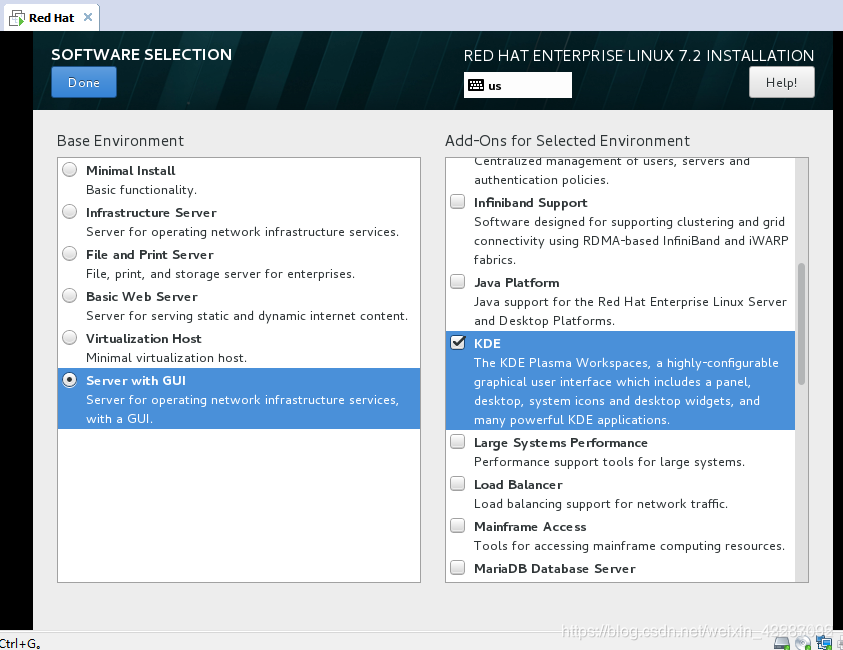The width and height of the screenshot is (843, 650).
Task: Enable the Java Platform checkbox
Action: click(458, 282)
